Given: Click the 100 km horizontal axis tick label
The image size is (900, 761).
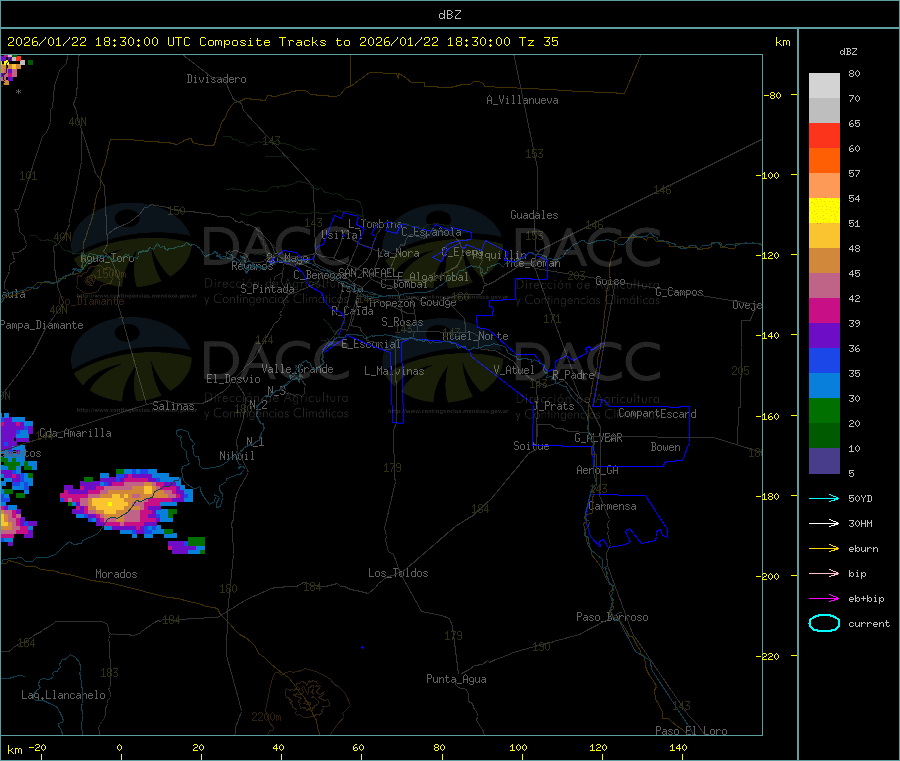Looking at the screenshot, I should point(518,747).
